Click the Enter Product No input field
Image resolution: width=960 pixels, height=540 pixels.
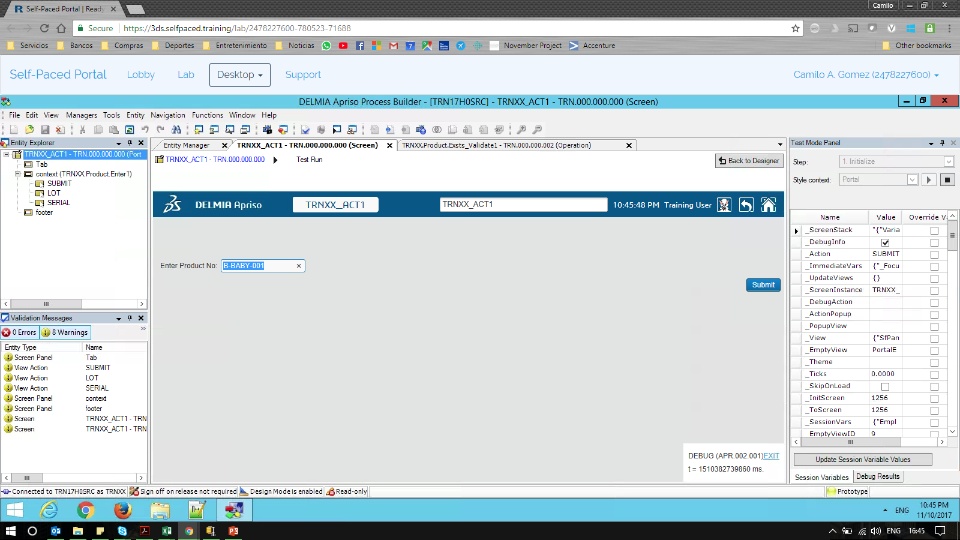tap(263, 266)
